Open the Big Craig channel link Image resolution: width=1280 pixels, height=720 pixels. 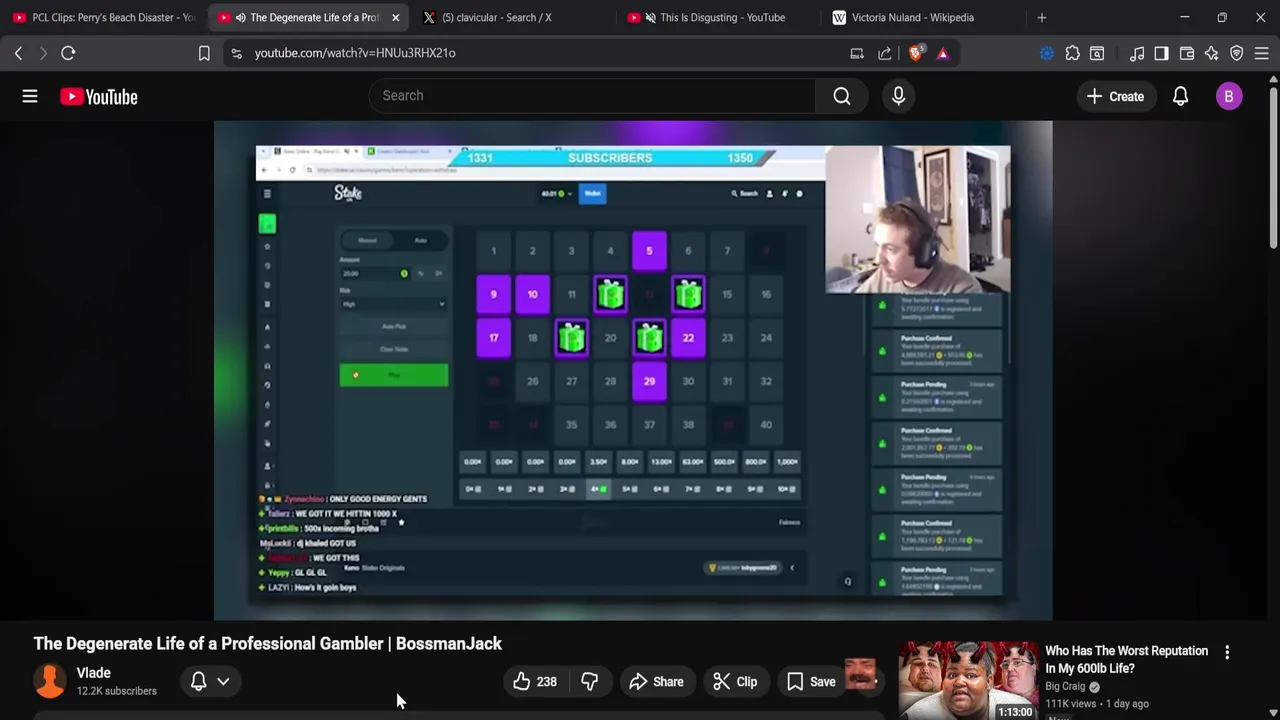pyautogui.click(x=1065, y=686)
